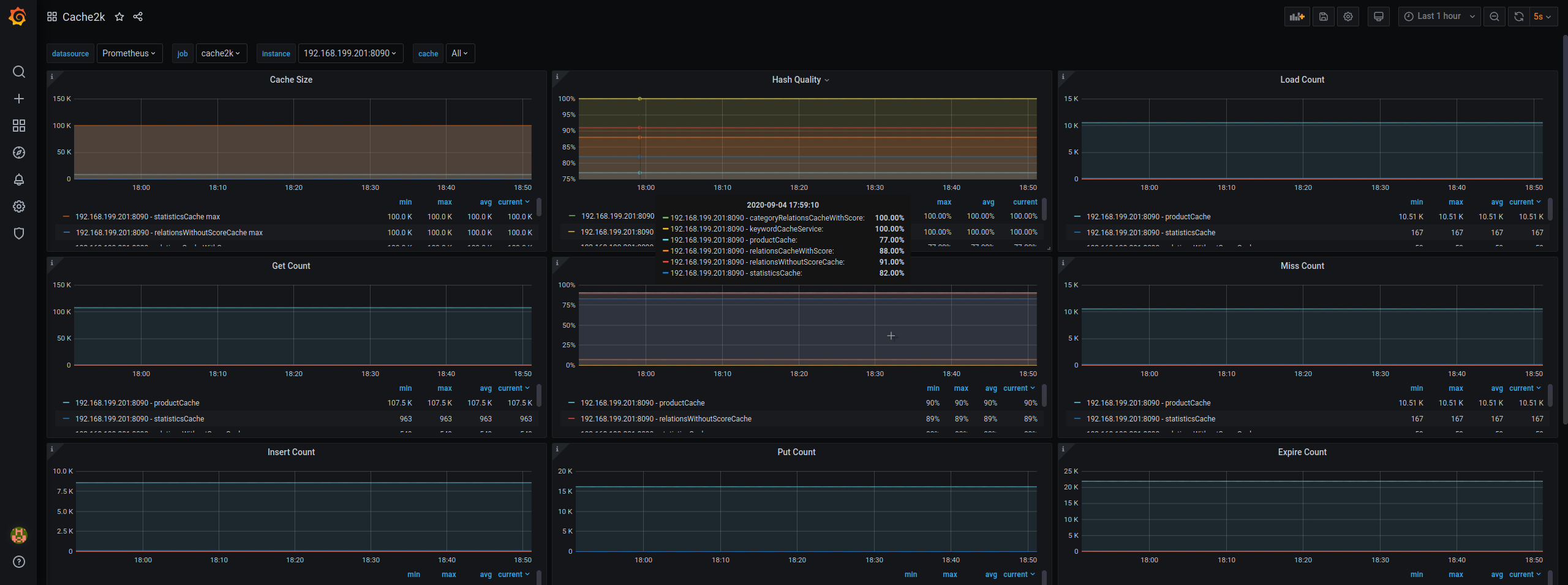The width and height of the screenshot is (1568, 585).
Task: Click the Grafana logo home icon
Action: pyautogui.click(x=18, y=17)
